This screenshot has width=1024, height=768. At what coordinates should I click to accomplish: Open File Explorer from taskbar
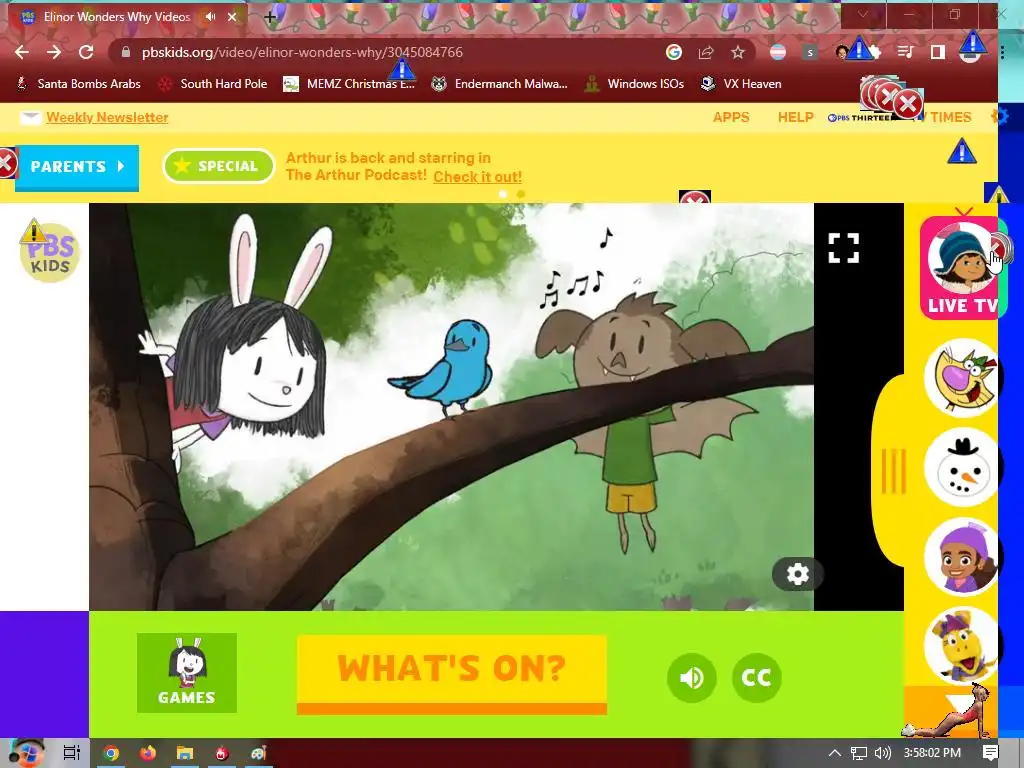pos(185,754)
